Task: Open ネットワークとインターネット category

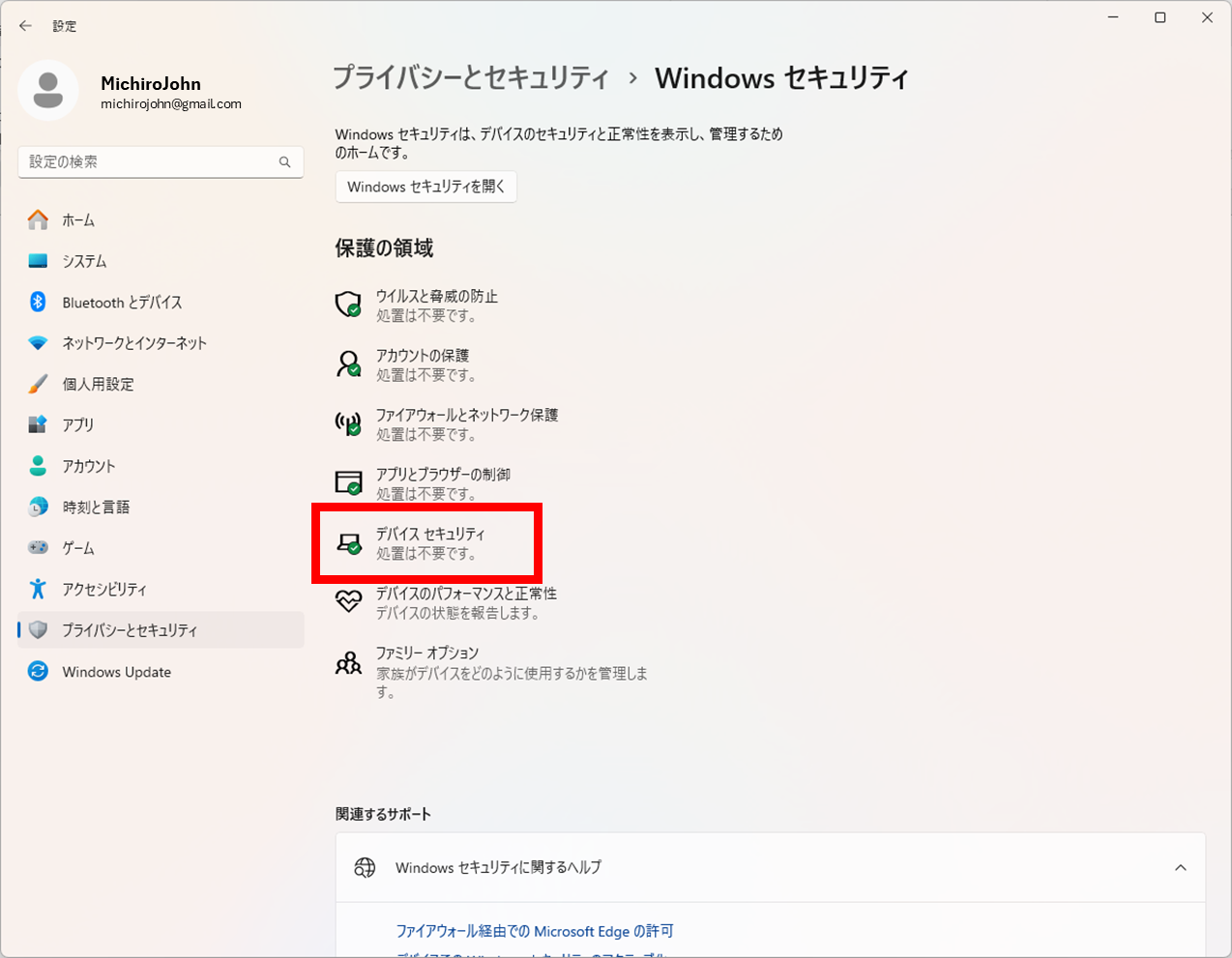Action: pyautogui.click(x=161, y=343)
